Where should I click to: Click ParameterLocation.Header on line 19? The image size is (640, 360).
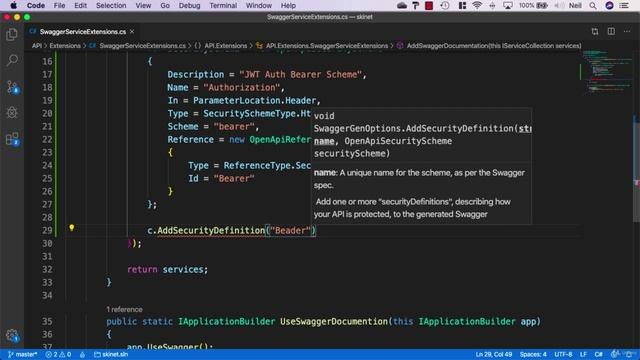(255, 100)
